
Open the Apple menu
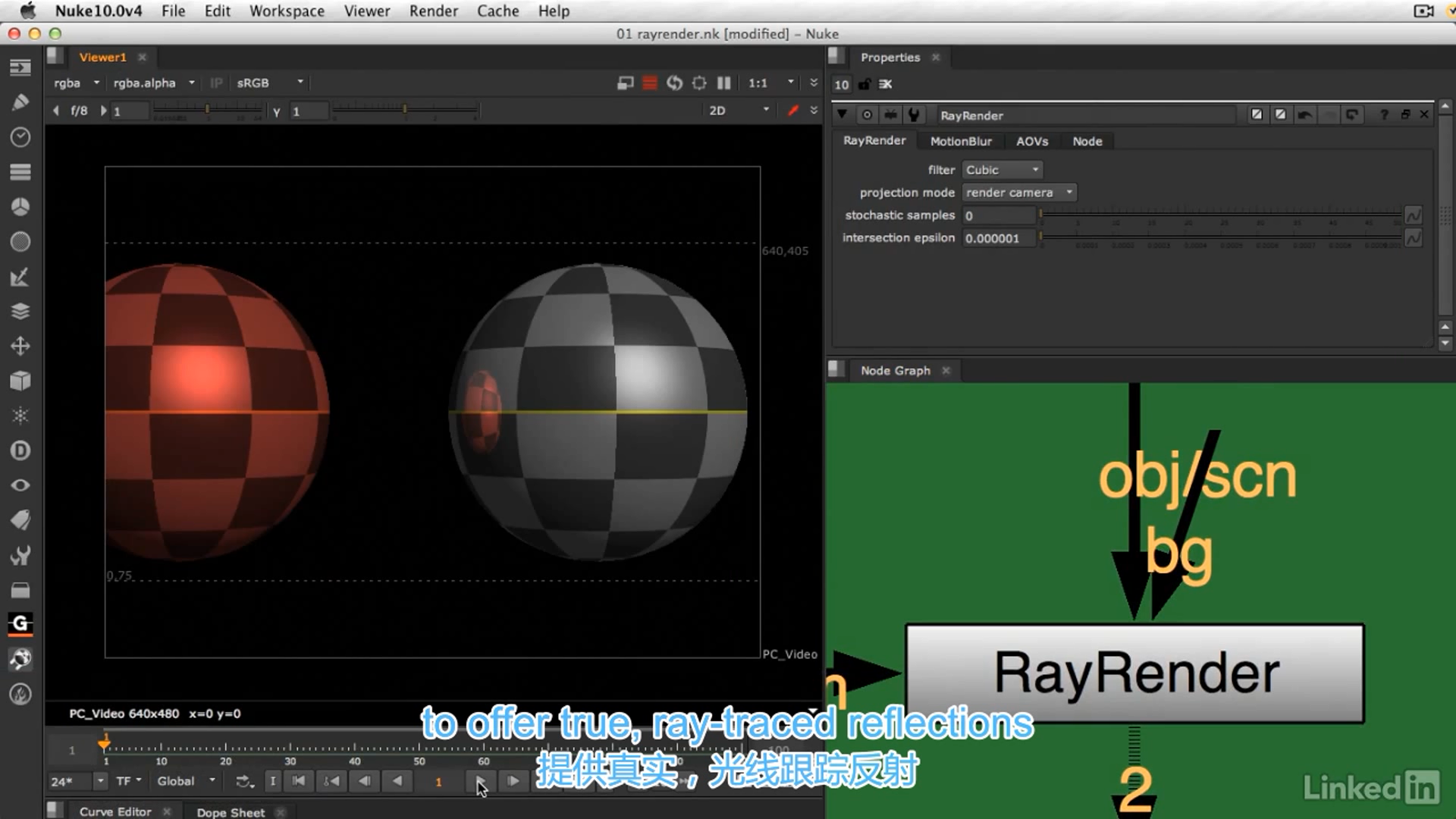coord(27,11)
